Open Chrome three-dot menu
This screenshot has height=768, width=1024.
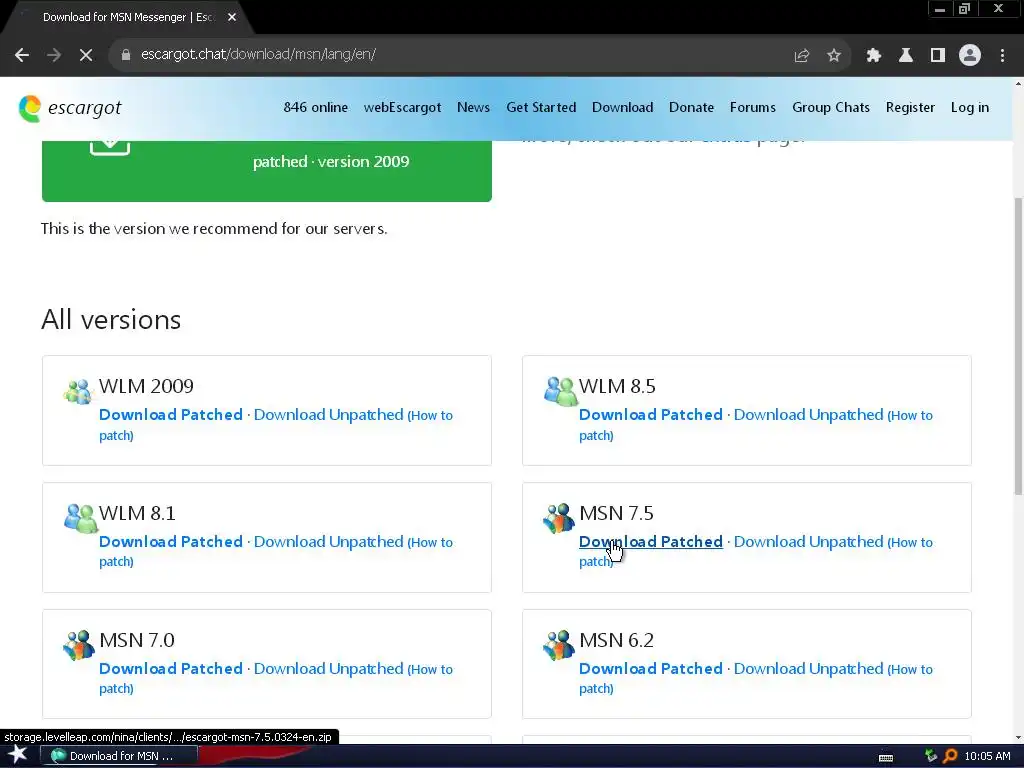1002,55
